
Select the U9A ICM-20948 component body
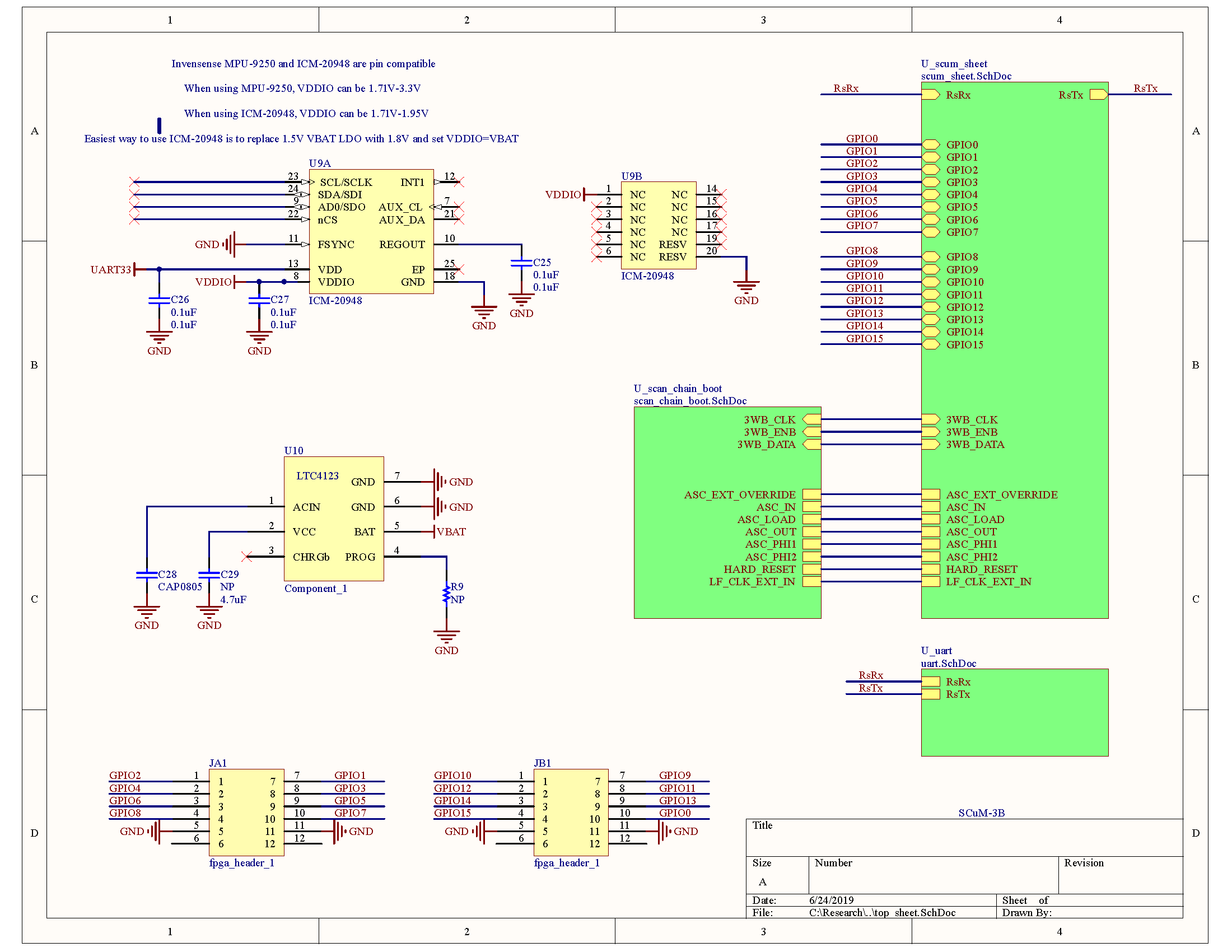371,232
